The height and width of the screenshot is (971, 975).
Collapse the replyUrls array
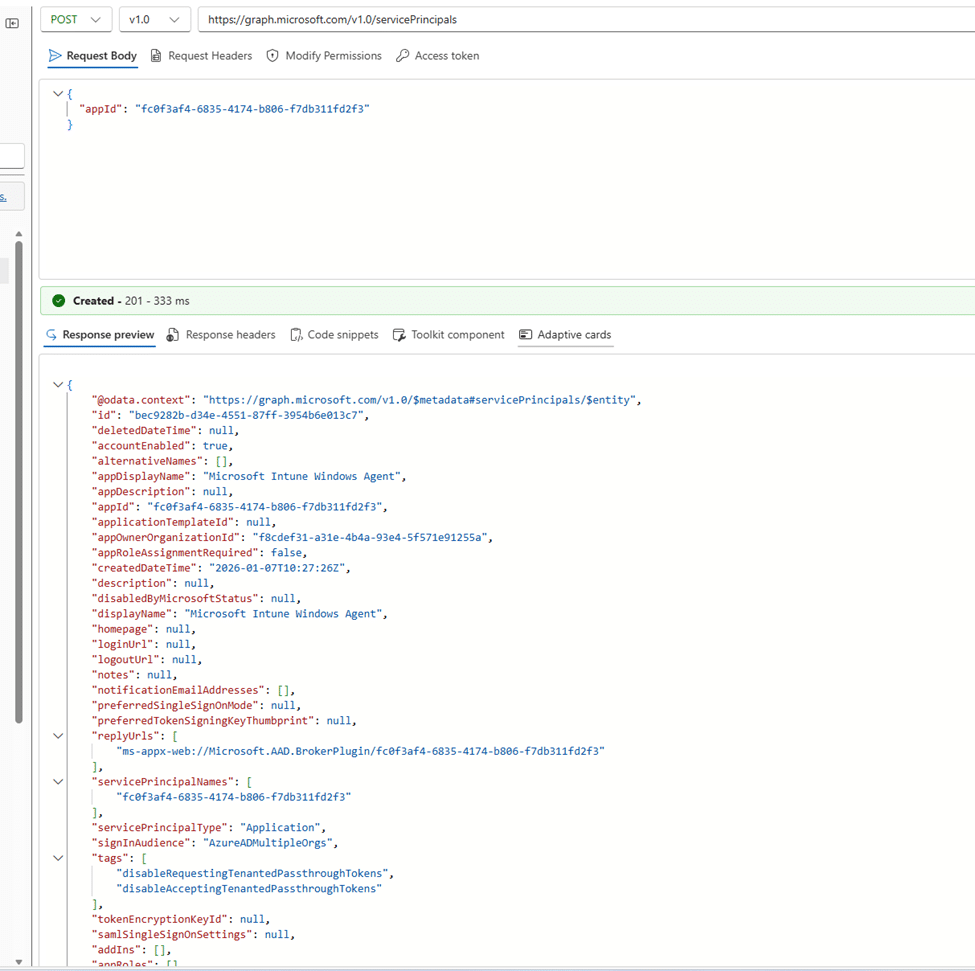click(x=58, y=736)
